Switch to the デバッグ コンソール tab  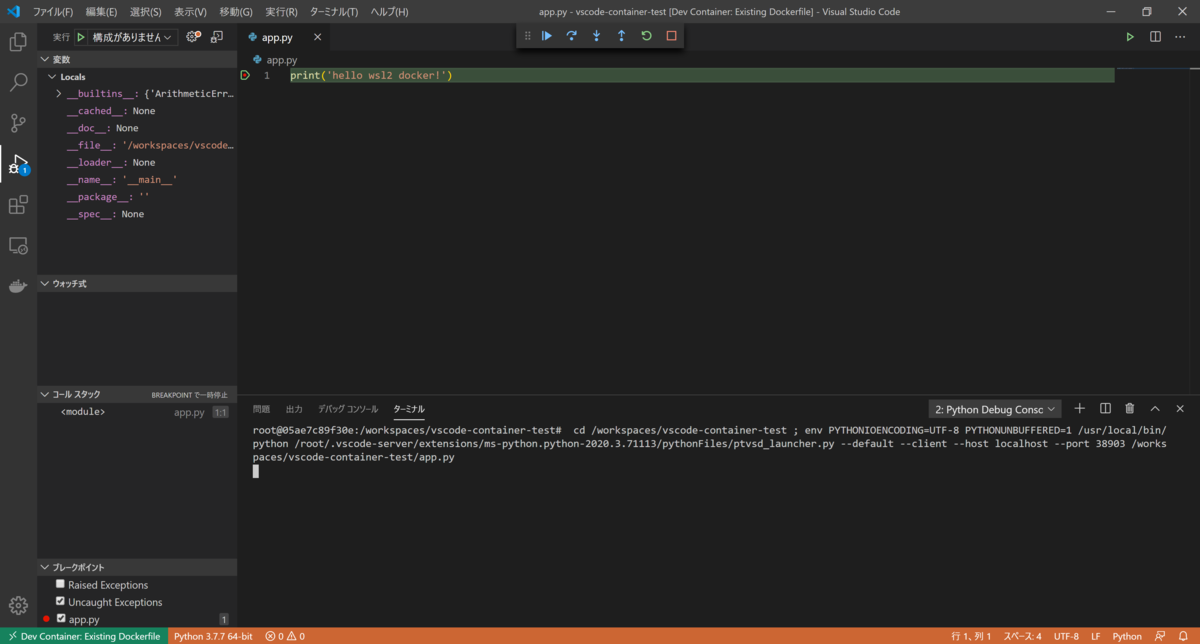tap(348, 409)
